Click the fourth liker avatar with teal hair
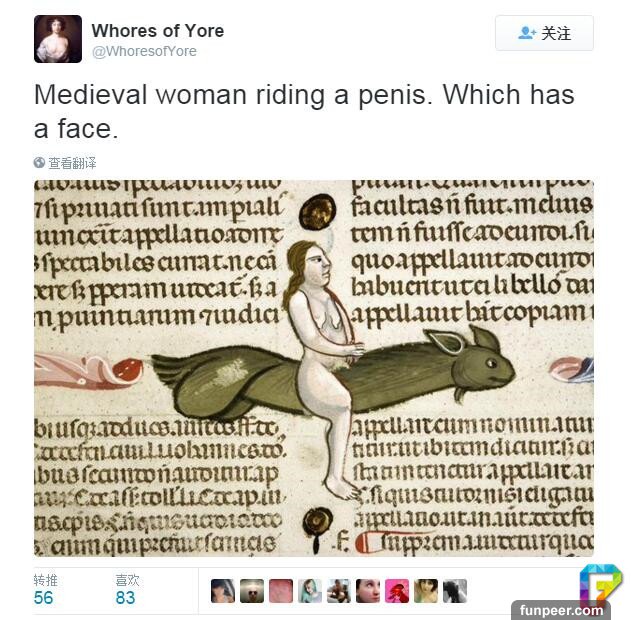Image resolution: width=631 pixels, height=620 pixels. pos(310,591)
